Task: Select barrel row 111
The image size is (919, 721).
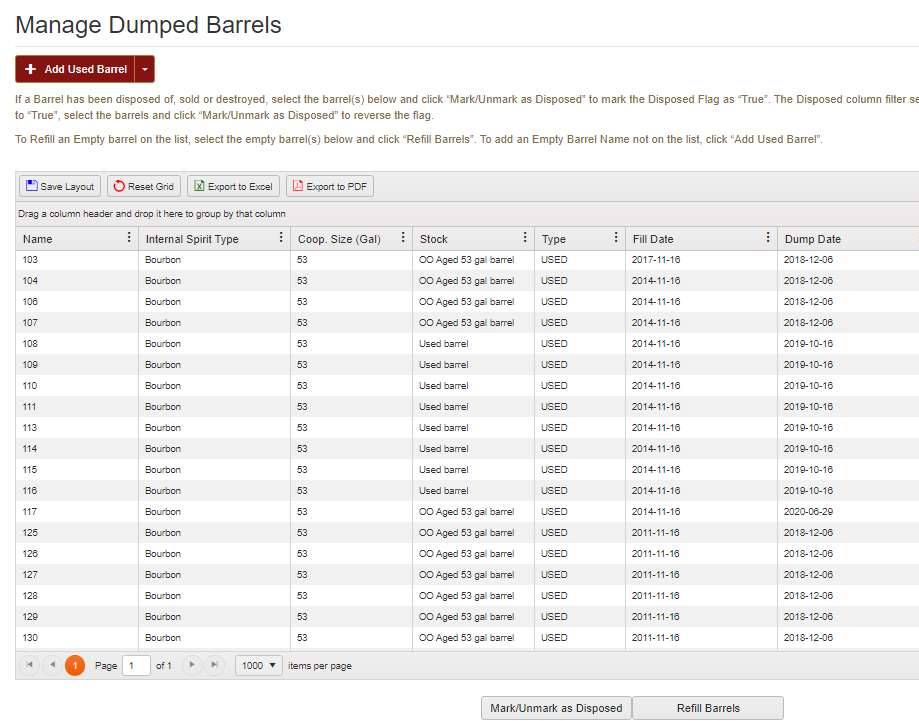Action: point(467,407)
